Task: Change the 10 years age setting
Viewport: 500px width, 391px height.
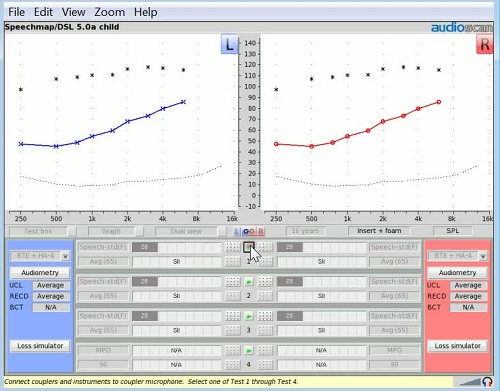Action: click(x=305, y=231)
